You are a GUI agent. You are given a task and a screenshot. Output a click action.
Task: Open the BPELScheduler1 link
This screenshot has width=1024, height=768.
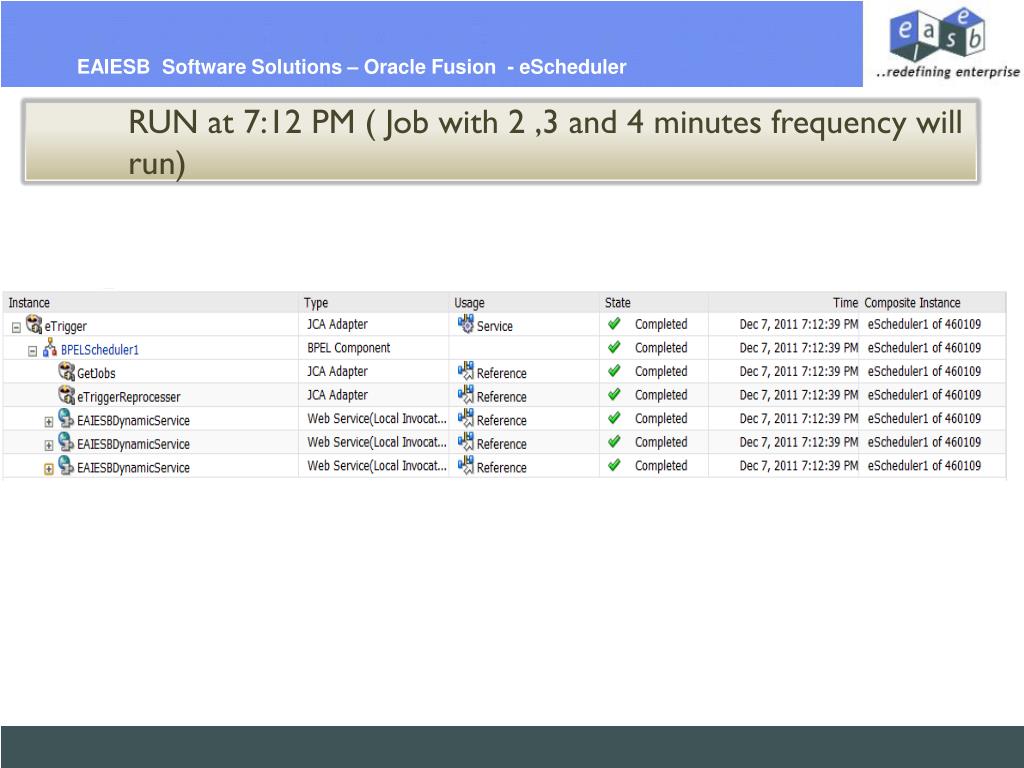(100, 350)
